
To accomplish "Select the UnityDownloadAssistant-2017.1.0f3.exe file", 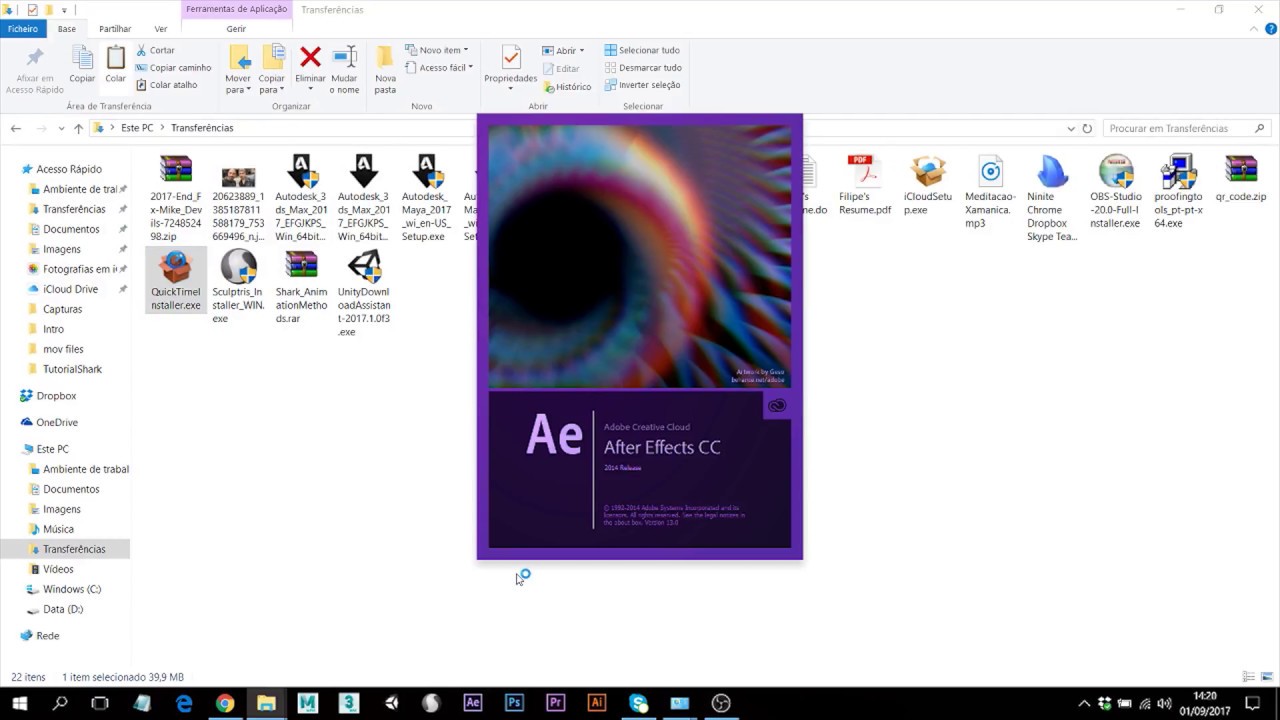I will pyautogui.click(x=364, y=293).
